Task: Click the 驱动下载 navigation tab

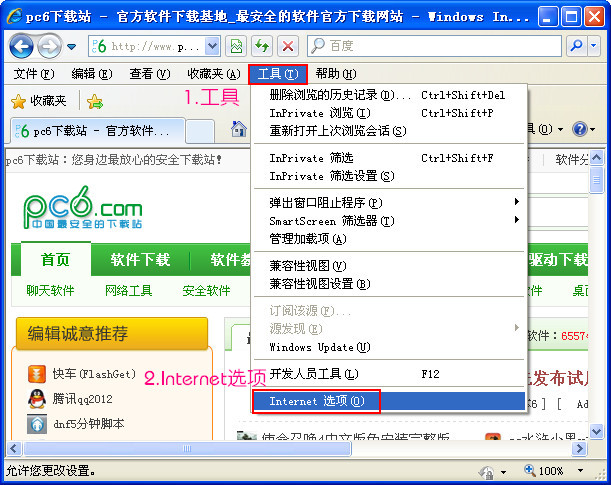Action: coord(558,259)
